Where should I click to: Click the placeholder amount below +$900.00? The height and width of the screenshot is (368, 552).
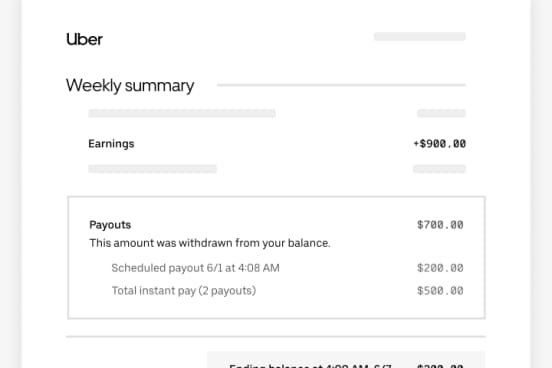tap(439, 169)
